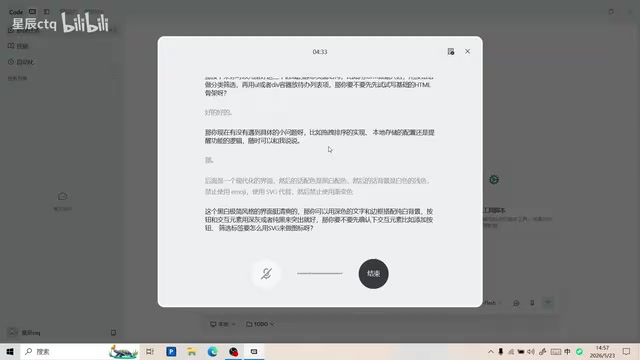640x360 pixels.
Task: Click the gray paragraph mentioning emoji and SVG
Action: [318, 186]
